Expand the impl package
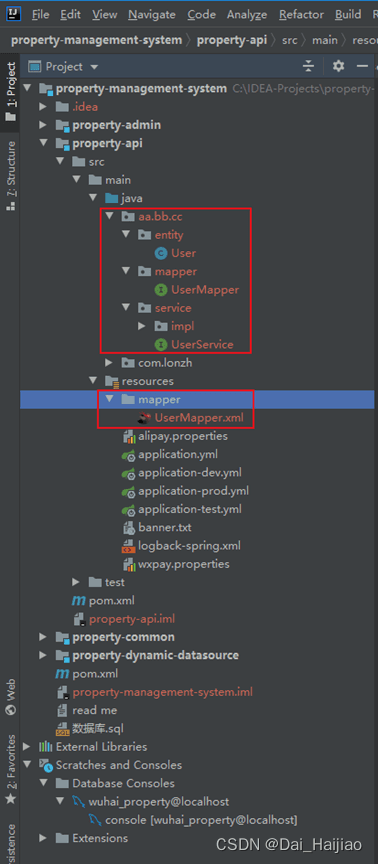 click(x=142, y=326)
